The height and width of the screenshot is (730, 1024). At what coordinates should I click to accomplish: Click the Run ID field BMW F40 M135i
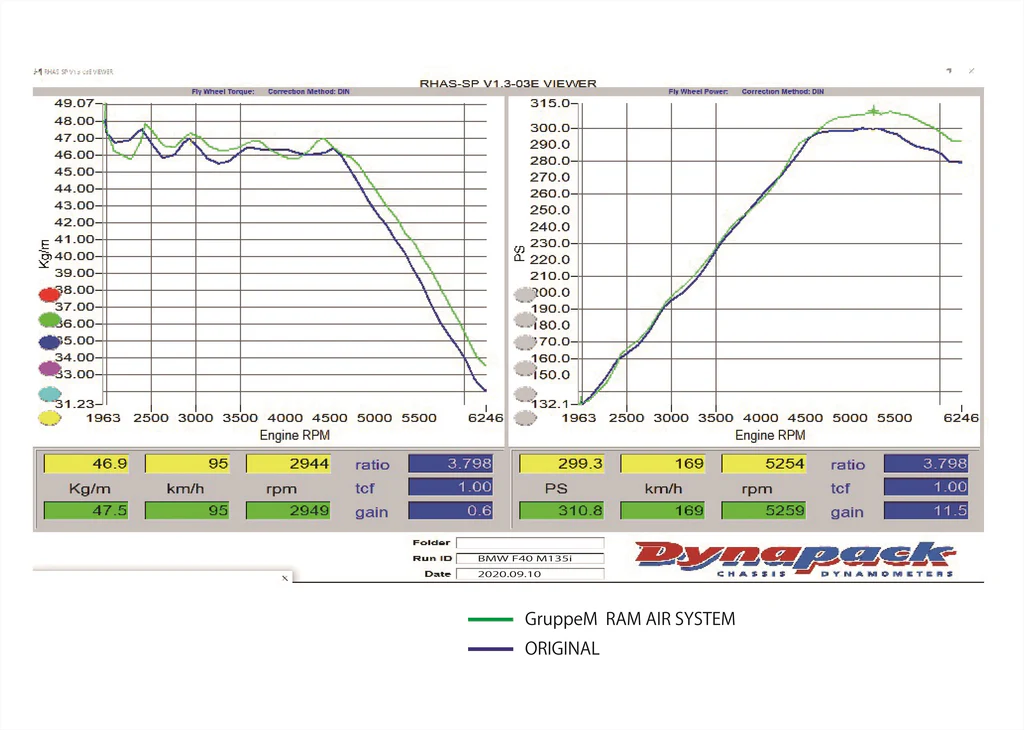click(530, 559)
